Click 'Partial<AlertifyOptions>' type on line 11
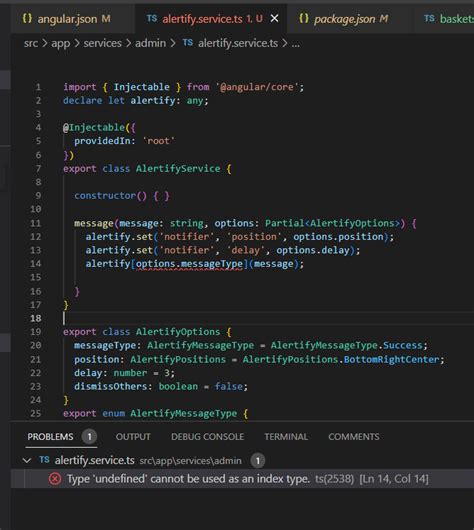This screenshot has width=474, height=530. tap(332, 223)
